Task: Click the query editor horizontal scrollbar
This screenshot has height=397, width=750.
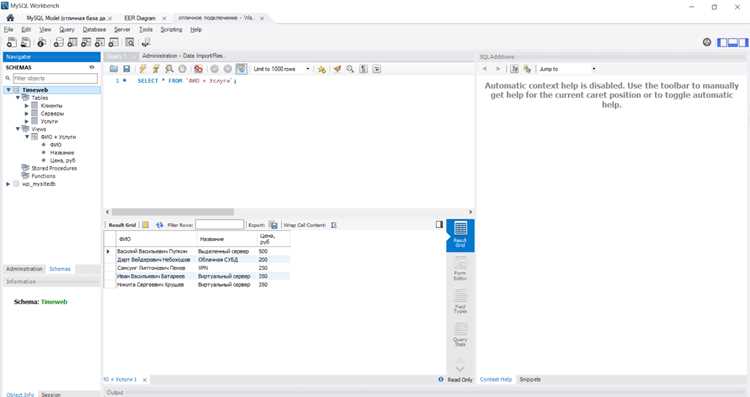Action: point(173,212)
